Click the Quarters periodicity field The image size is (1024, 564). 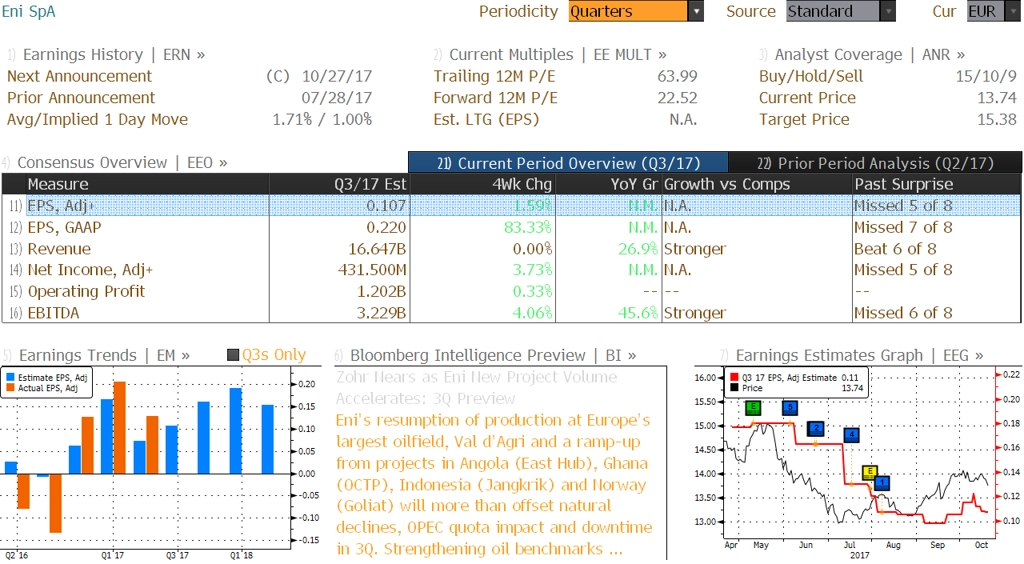click(x=628, y=11)
